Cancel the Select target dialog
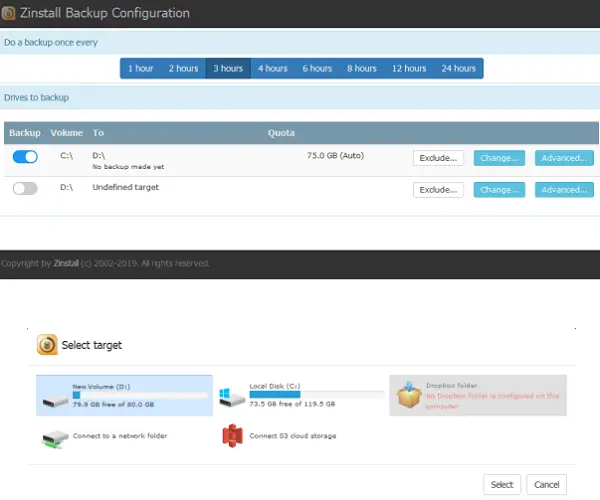Viewport: 600px width, 500px height. click(x=546, y=485)
